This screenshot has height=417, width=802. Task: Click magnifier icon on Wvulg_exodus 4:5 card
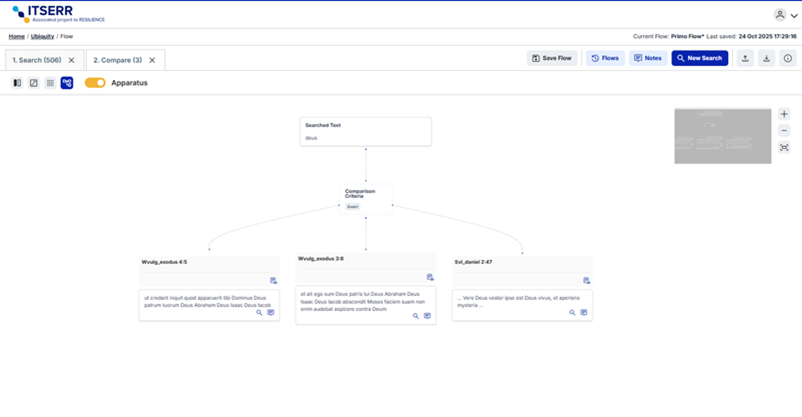coord(259,313)
